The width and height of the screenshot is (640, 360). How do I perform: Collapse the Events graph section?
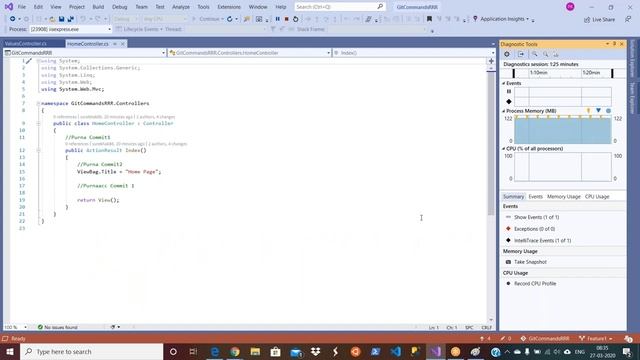click(x=504, y=83)
